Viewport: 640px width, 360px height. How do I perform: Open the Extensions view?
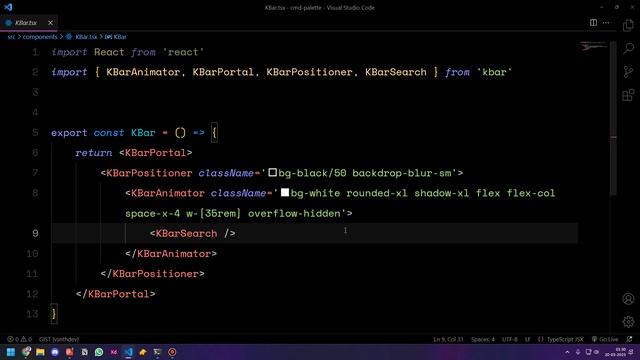628,95
